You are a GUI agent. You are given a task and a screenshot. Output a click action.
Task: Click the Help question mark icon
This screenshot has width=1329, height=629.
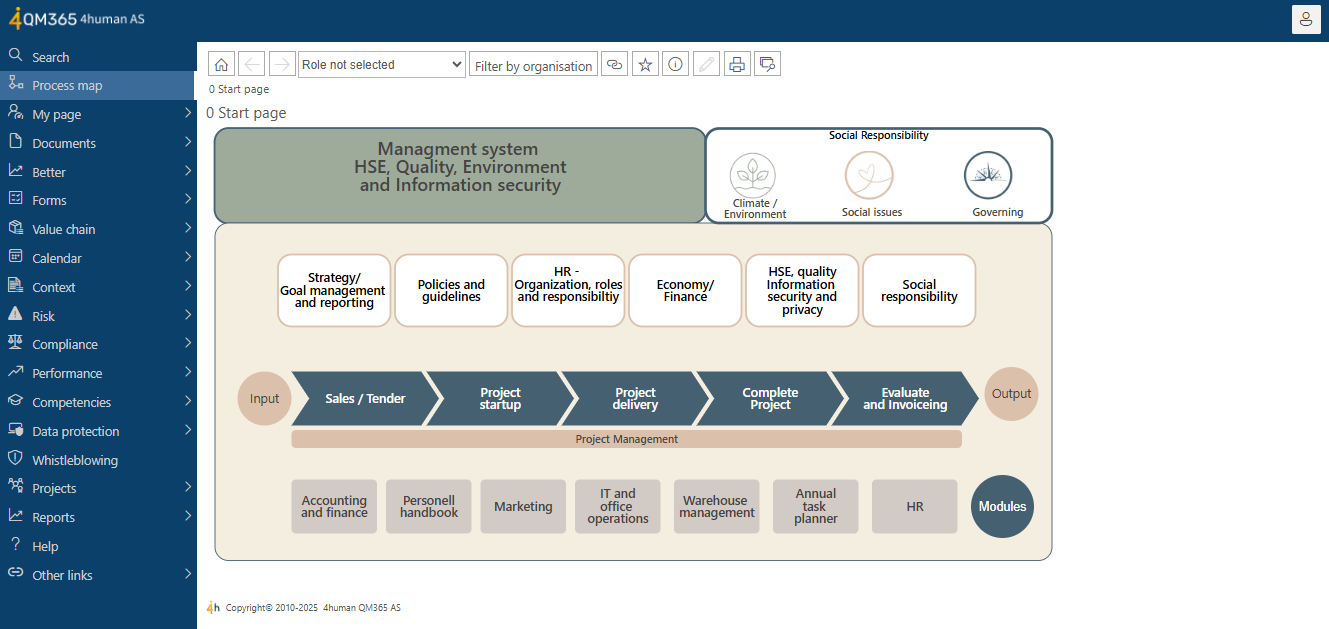pyautogui.click(x=15, y=545)
